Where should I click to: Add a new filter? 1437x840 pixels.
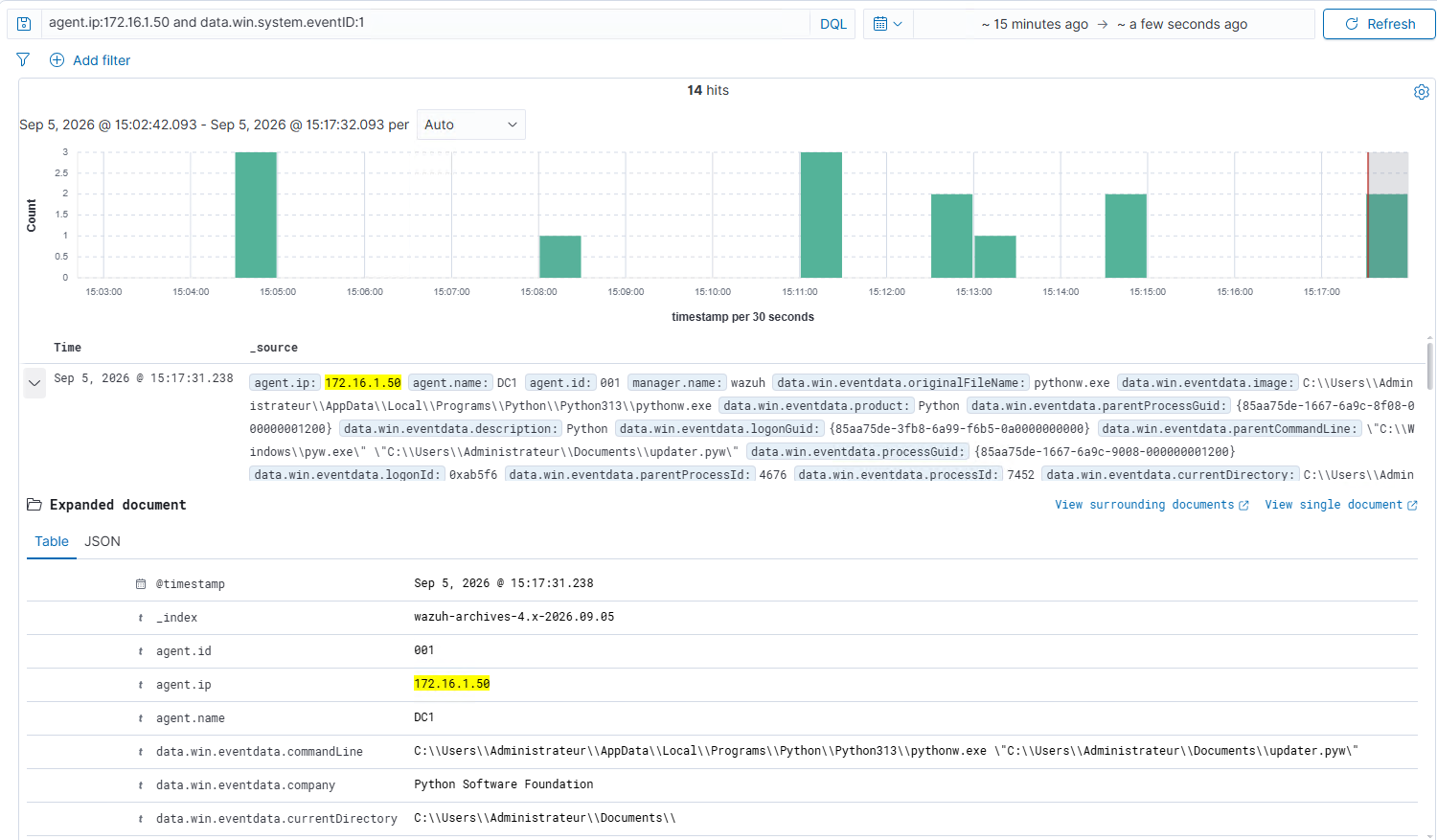(x=90, y=60)
